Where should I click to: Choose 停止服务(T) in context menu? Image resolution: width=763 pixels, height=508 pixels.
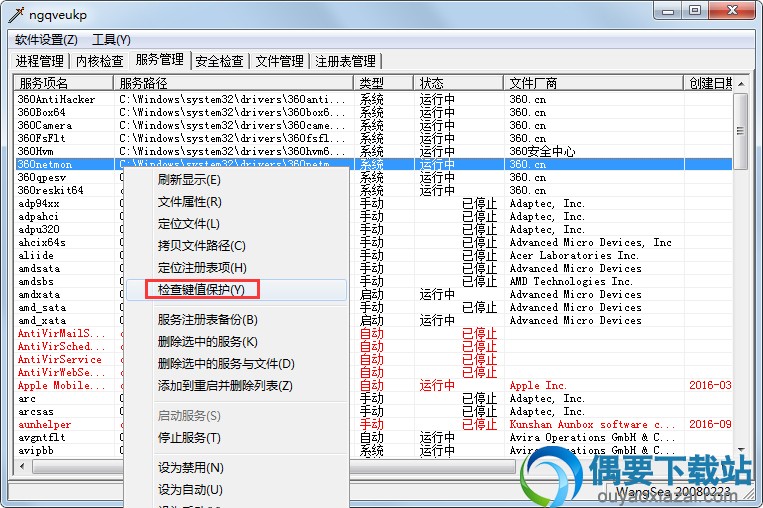click(236, 438)
